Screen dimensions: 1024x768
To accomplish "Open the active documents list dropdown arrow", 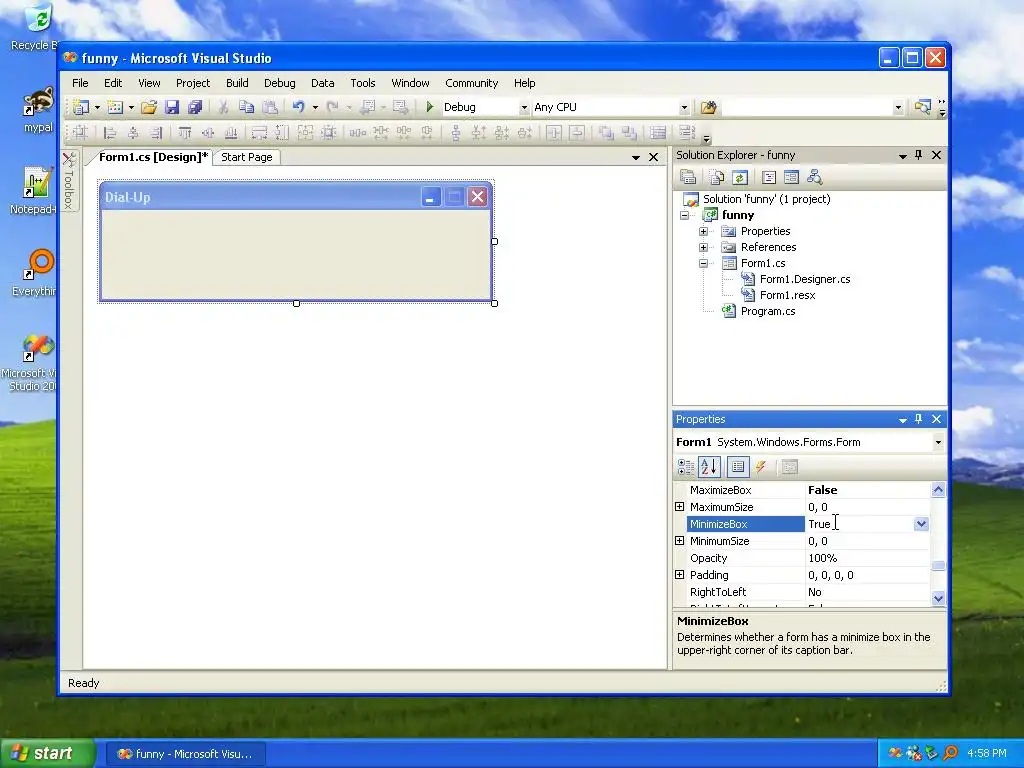I will click(x=635, y=157).
